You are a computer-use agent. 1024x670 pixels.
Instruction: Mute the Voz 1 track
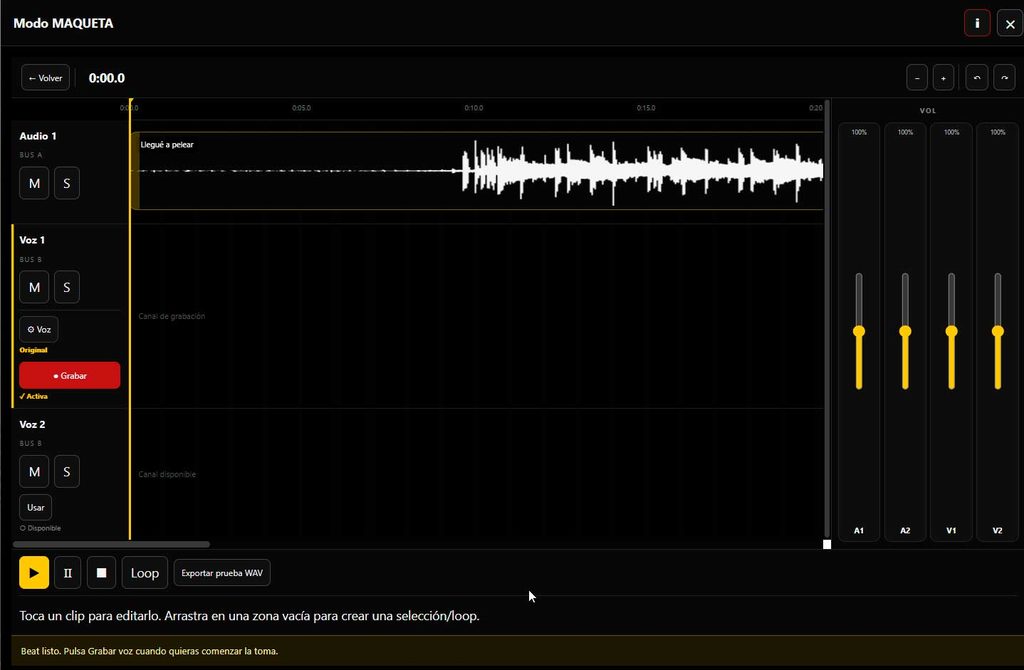point(34,287)
